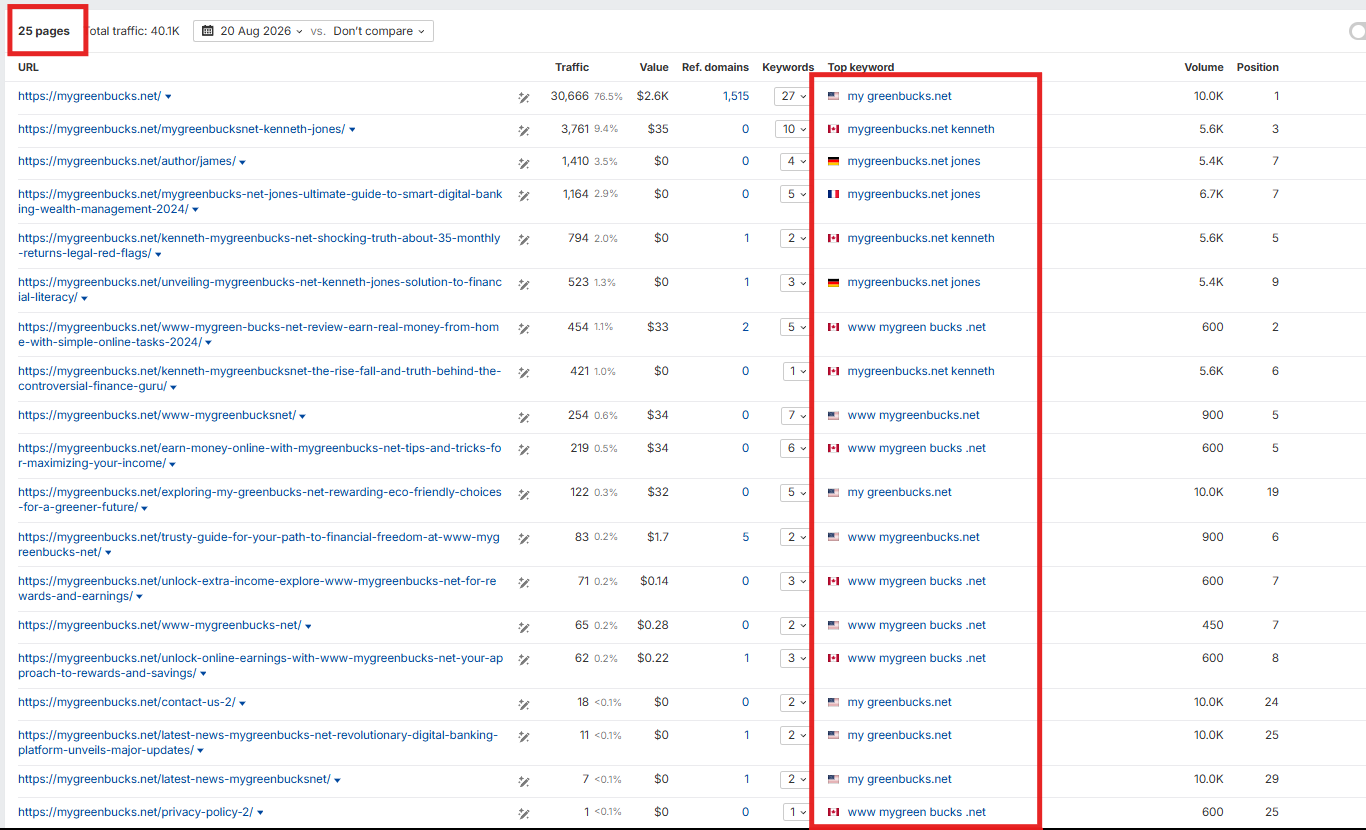This screenshot has height=830, width=1366.
Task: Sort by the Ref. domains column header
Action: pos(715,67)
